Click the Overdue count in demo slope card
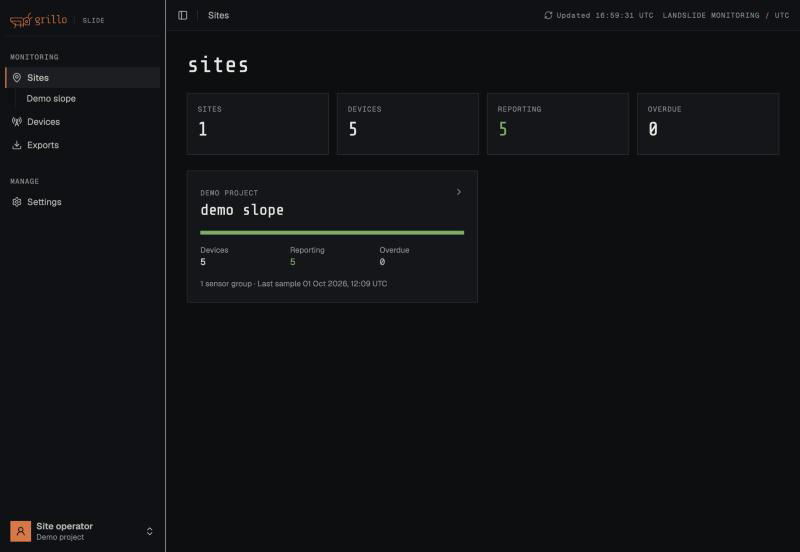Viewport: 800px width, 552px height. click(382, 262)
